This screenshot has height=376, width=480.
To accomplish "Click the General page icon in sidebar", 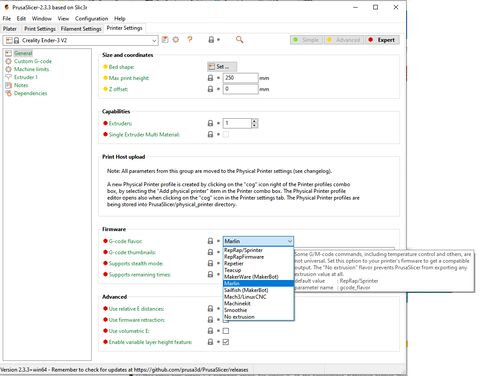I will click(8, 53).
